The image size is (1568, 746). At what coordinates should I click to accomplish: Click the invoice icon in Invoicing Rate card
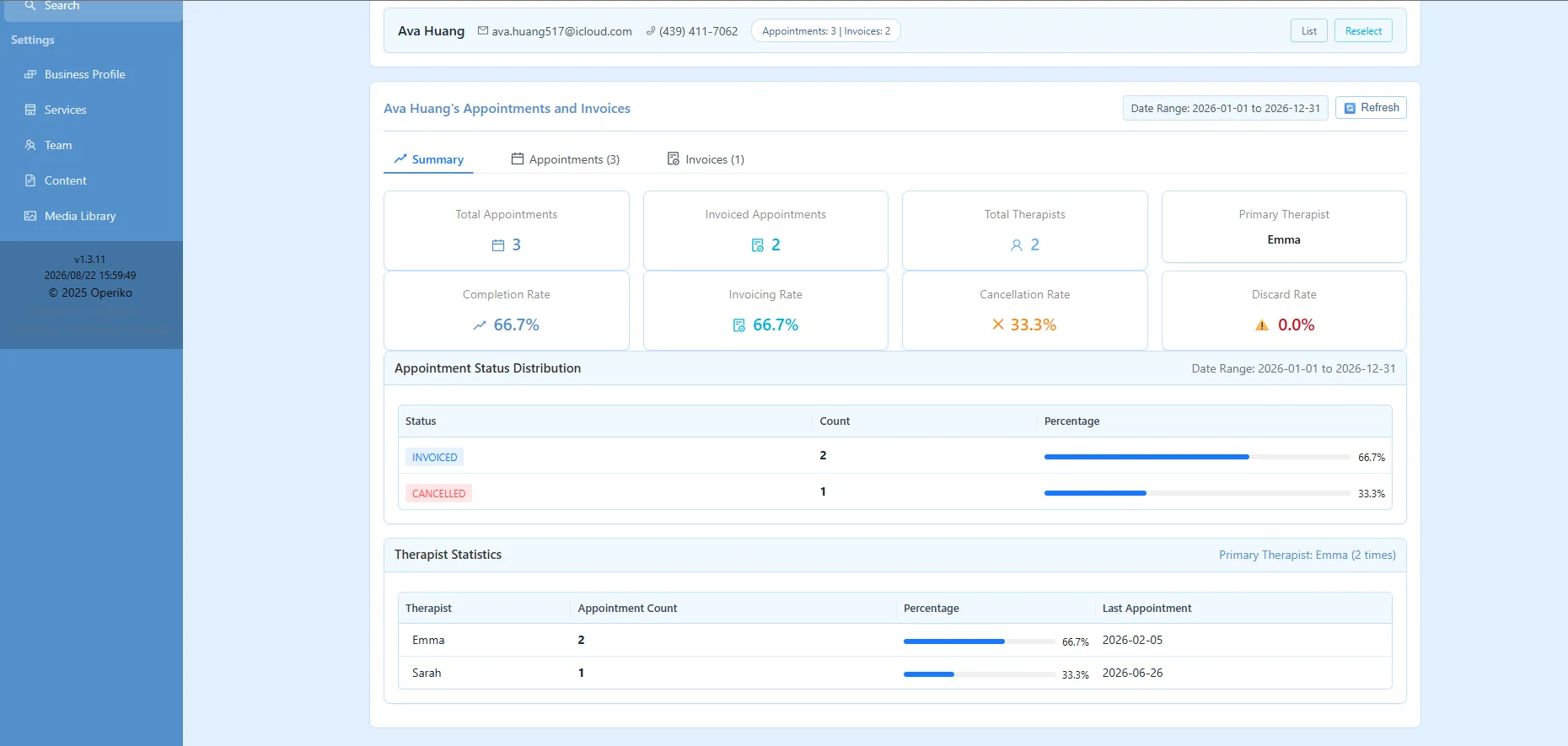point(739,325)
